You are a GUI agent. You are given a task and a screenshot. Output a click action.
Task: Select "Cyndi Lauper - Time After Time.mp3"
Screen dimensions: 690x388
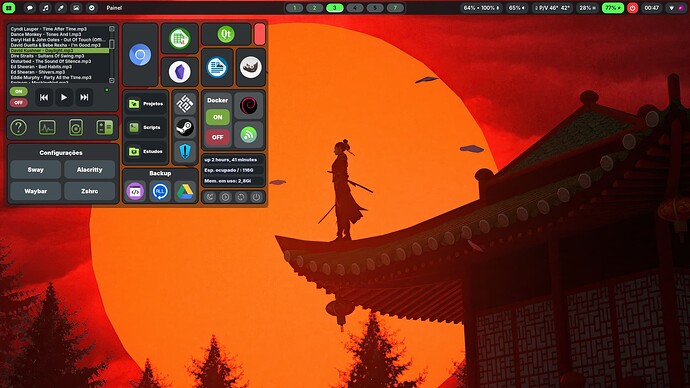[49, 29]
